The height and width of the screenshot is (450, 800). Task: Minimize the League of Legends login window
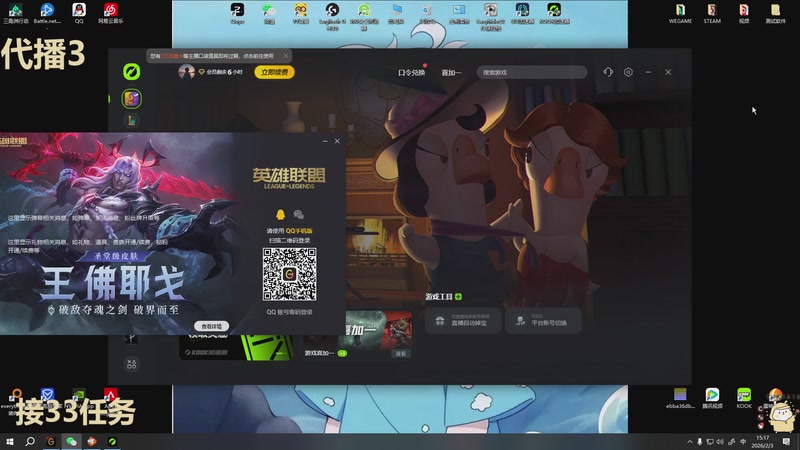tap(325, 141)
